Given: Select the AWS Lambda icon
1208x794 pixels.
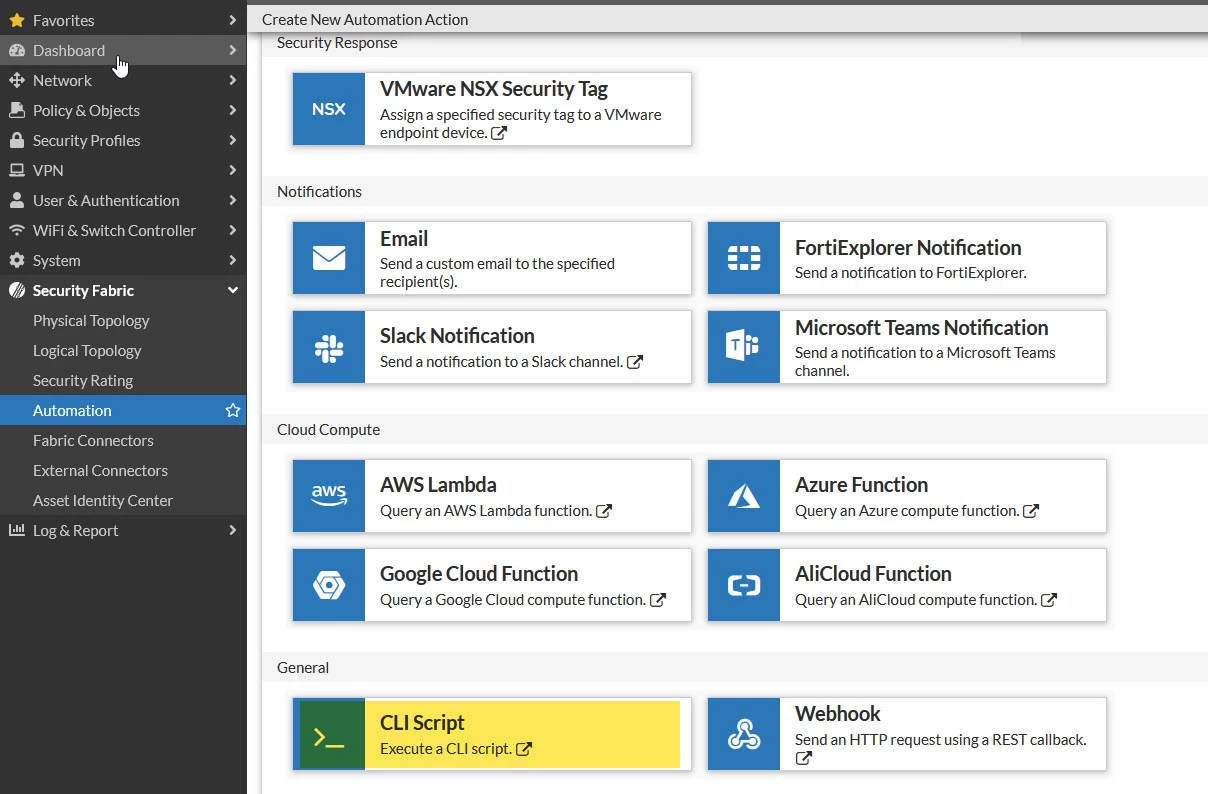Looking at the screenshot, I should click(329, 496).
